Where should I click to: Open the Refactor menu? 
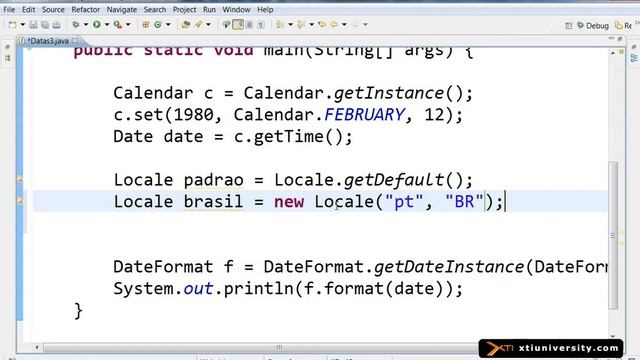[85, 9]
